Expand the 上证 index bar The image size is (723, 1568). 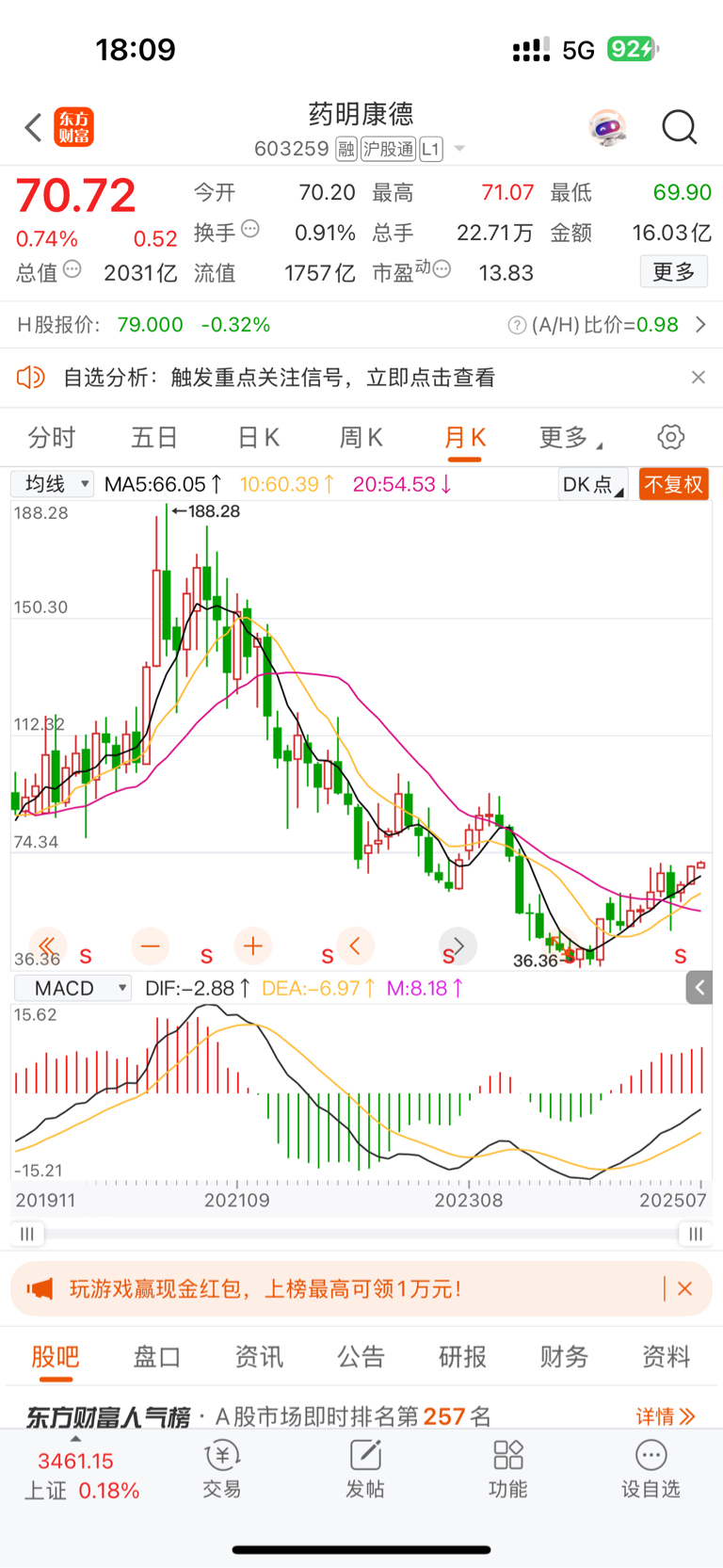[81, 1475]
